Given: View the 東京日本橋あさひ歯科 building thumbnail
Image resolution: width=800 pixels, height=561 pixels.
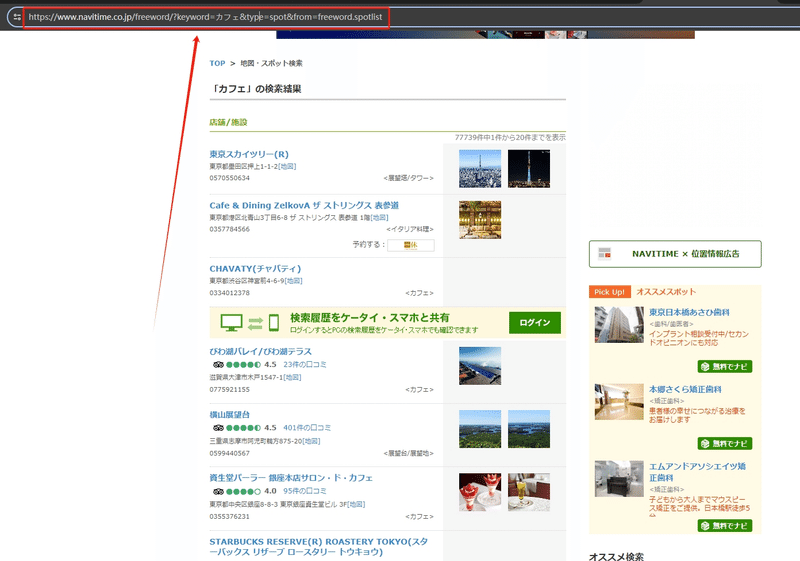Looking at the screenshot, I should click(619, 324).
